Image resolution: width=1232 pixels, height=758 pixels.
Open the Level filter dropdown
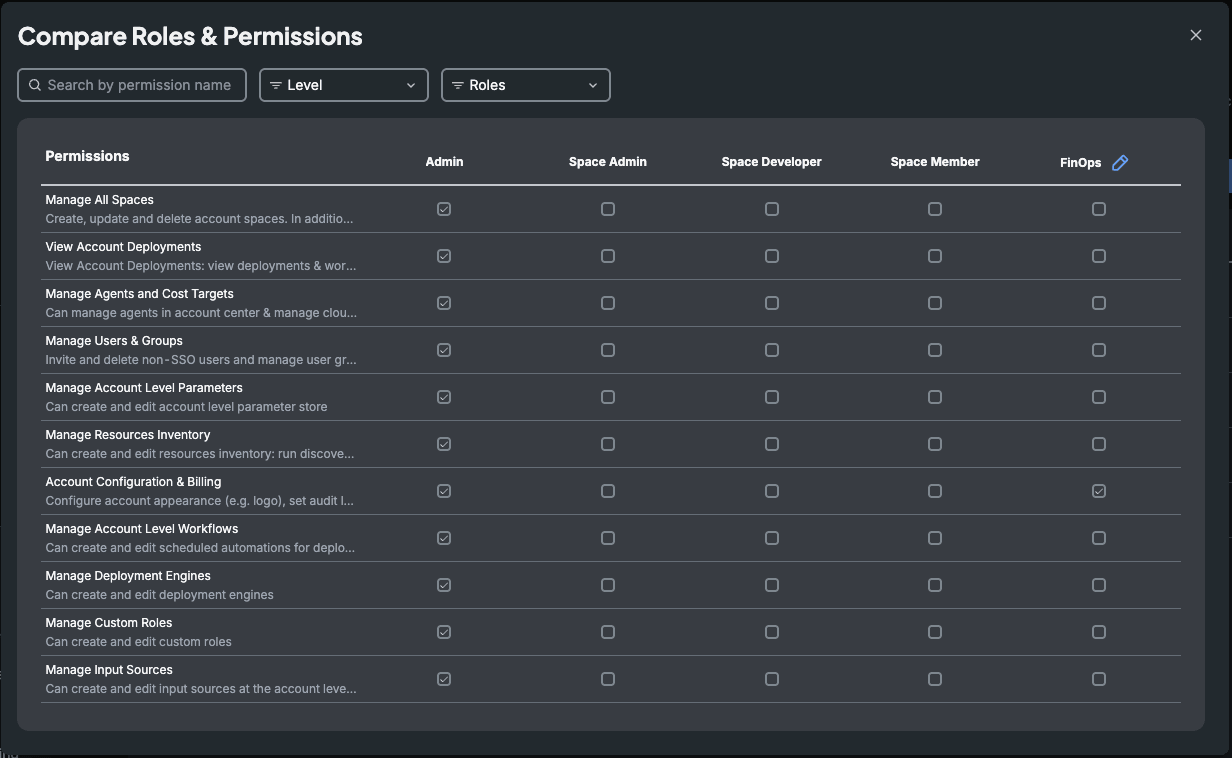[344, 85]
